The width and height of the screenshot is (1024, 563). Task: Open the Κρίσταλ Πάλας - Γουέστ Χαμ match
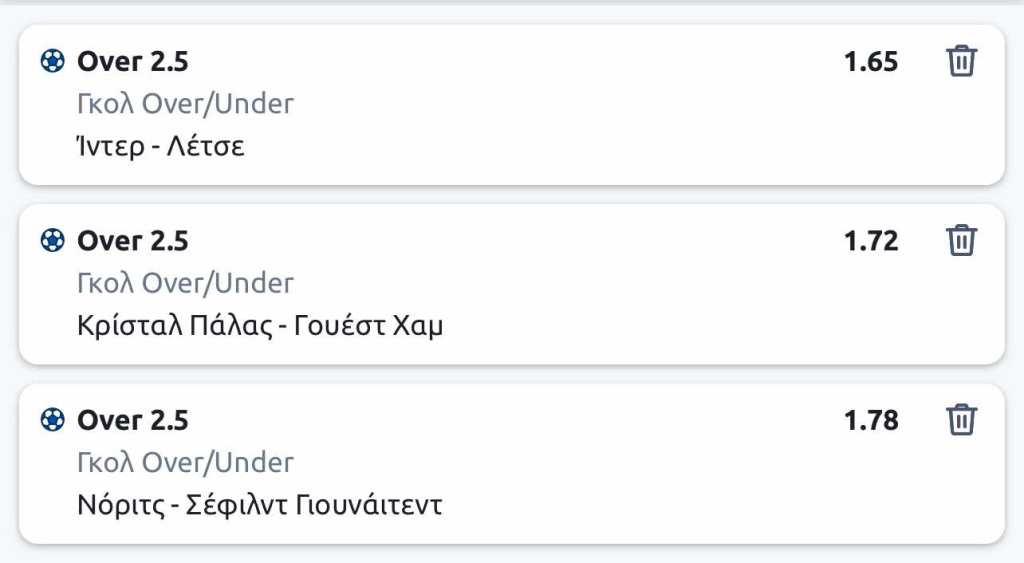tap(259, 326)
